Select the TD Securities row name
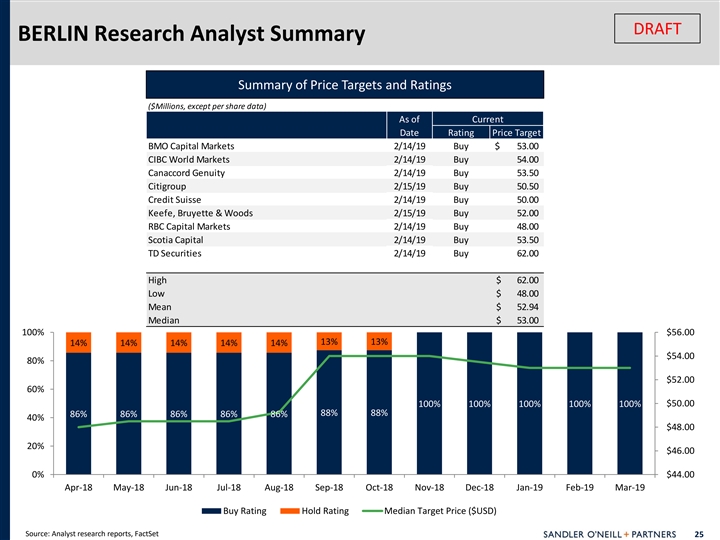The image size is (720, 540). [174, 254]
